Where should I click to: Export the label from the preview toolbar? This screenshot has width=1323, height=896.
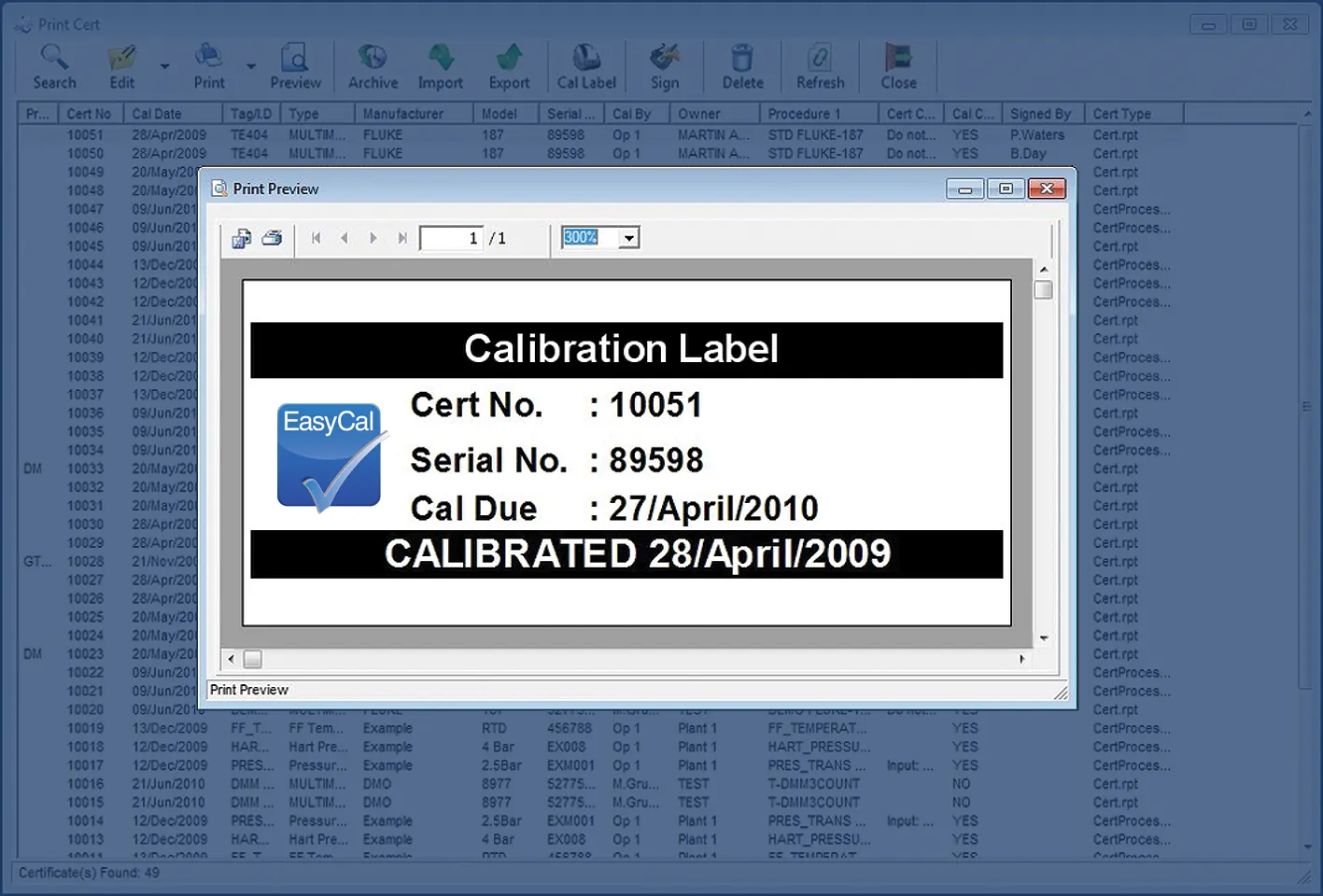coord(241,238)
